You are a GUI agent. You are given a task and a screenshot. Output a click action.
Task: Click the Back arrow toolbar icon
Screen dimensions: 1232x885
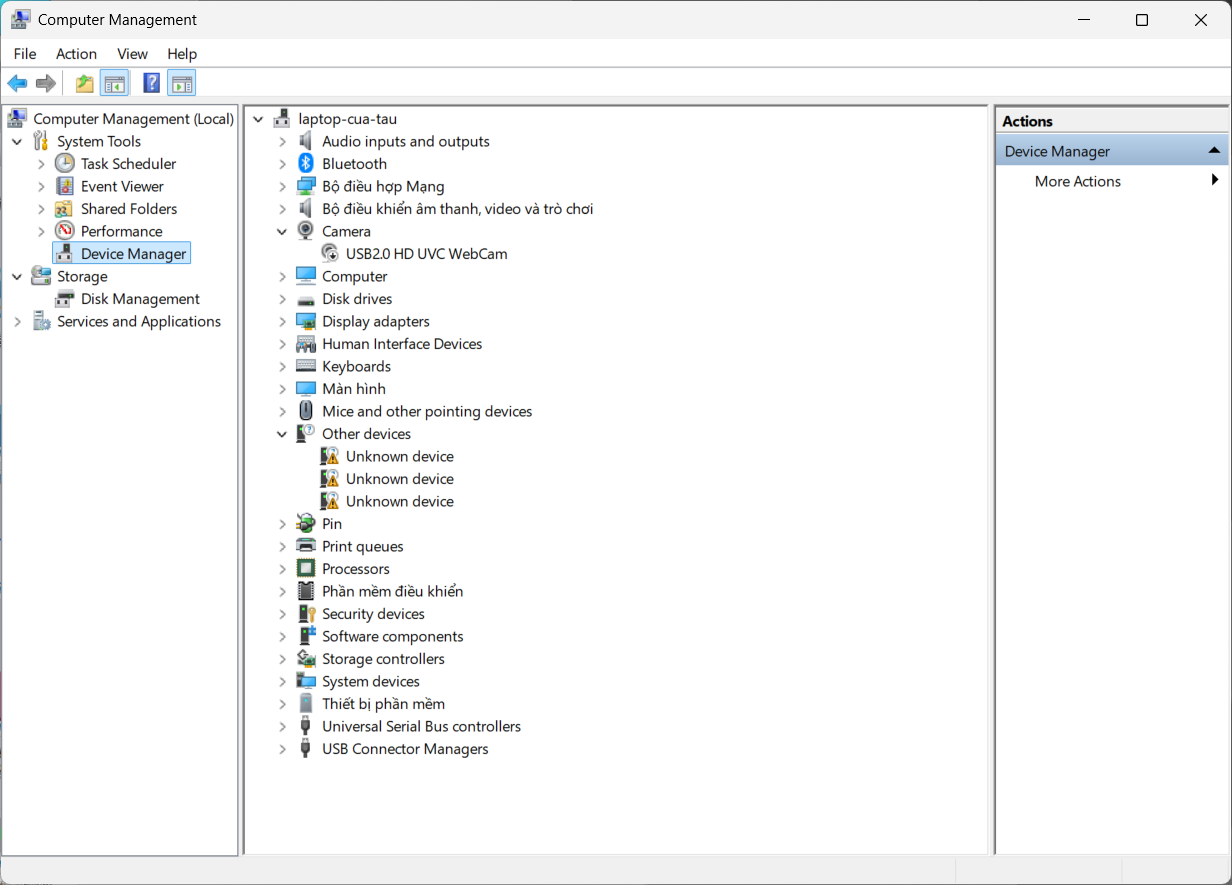pyautogui.click(x=17, y=83)
